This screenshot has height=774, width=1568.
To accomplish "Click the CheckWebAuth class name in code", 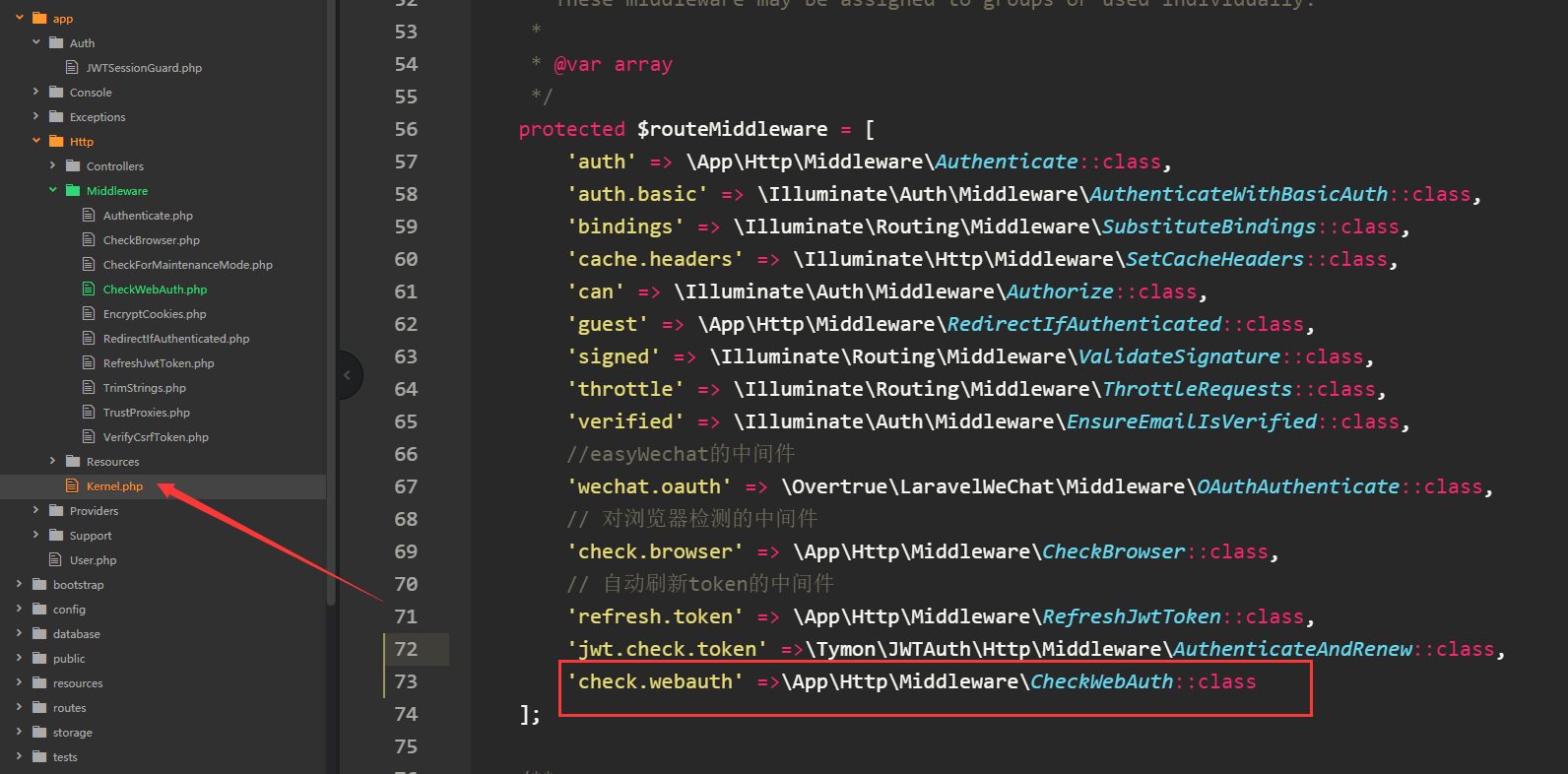I will click(1101, 681).
